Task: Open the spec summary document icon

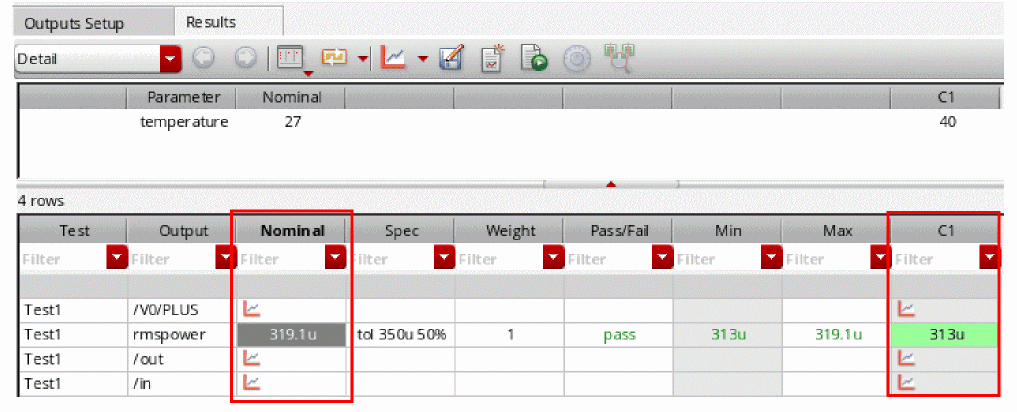Action: [493, 59]
